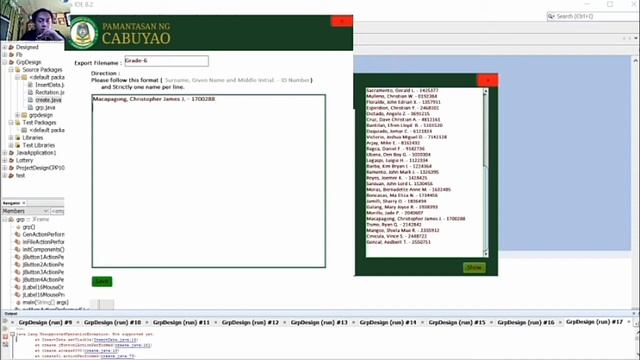Click the Lottery project icon
The width and height of the screenshot is (640, 360).
[x=11, y=160]
